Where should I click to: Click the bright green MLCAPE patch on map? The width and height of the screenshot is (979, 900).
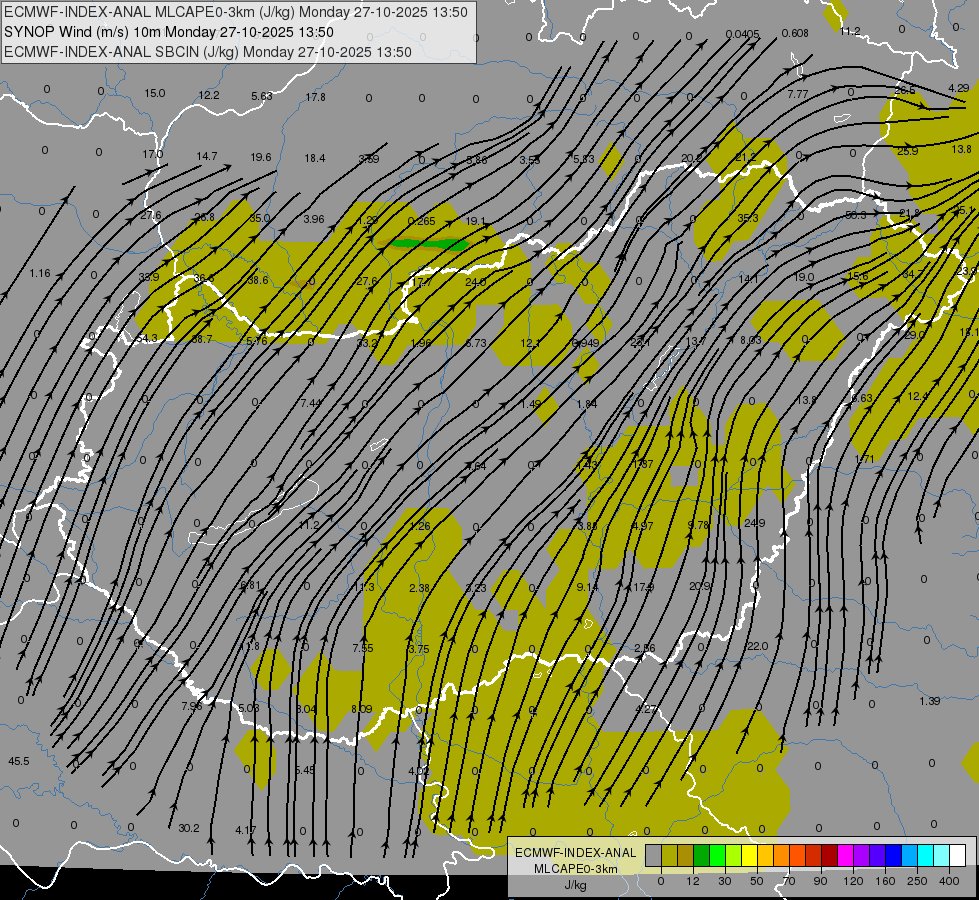(428, 244)
